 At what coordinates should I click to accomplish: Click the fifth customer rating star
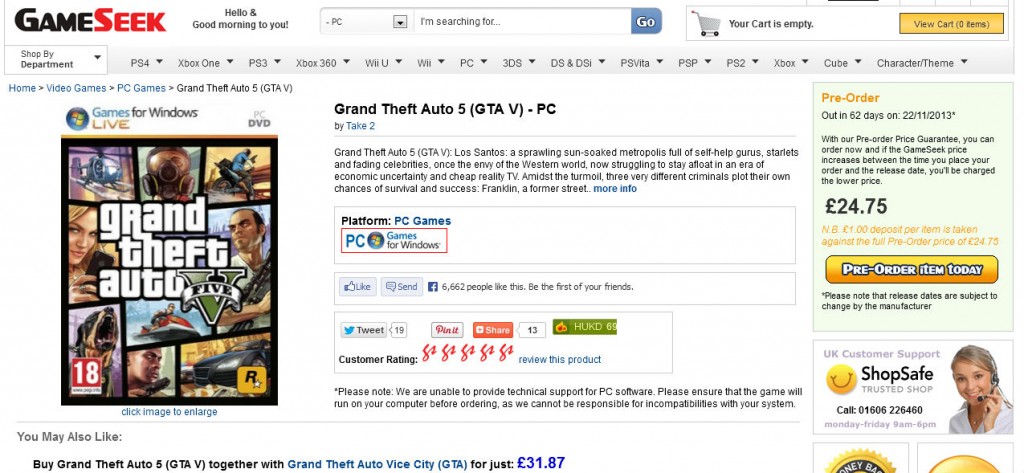click(x=506, y=353)
